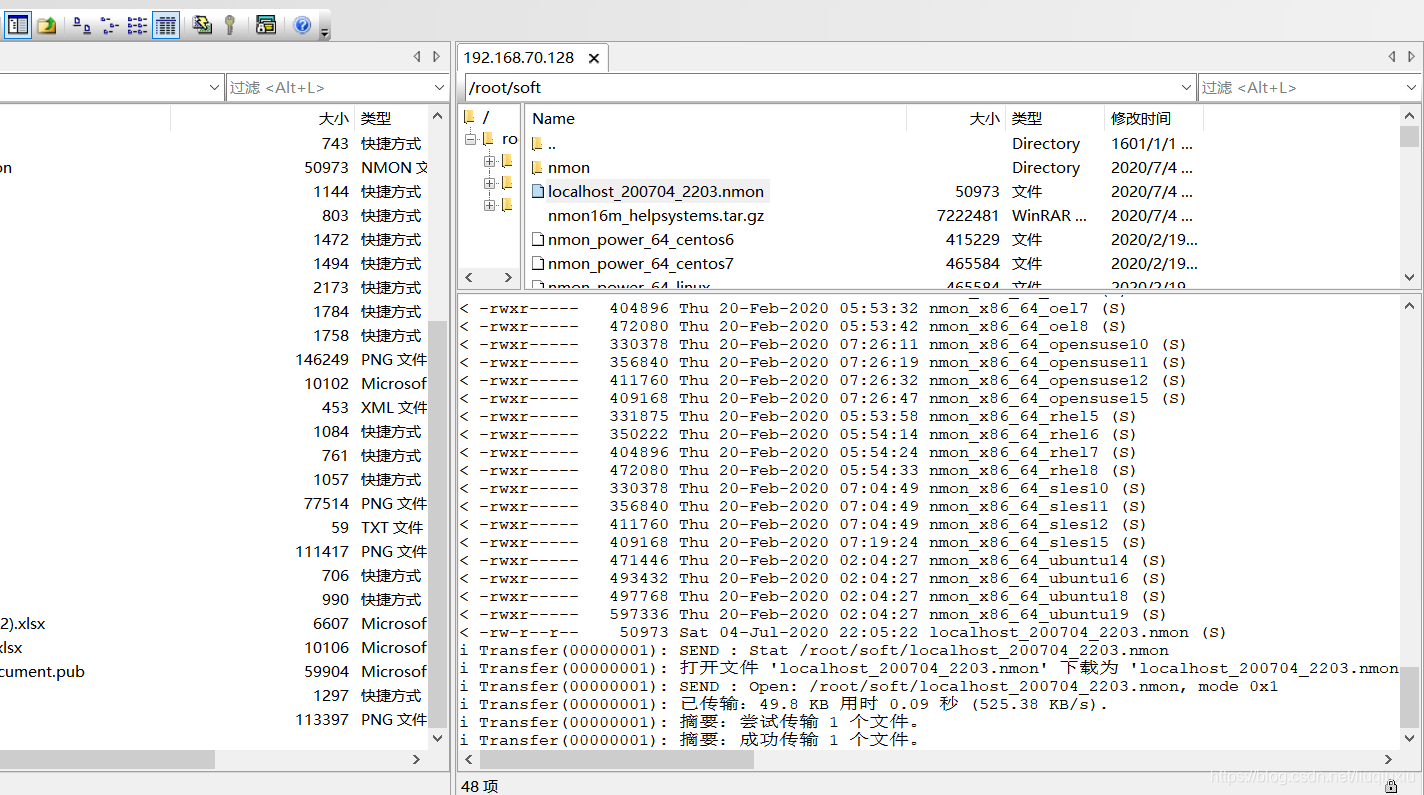The width and height of the screenshot is (1424, 795).
Task: Click right-arrow tab scroller in remote pane
Action: click(1411, 57)
